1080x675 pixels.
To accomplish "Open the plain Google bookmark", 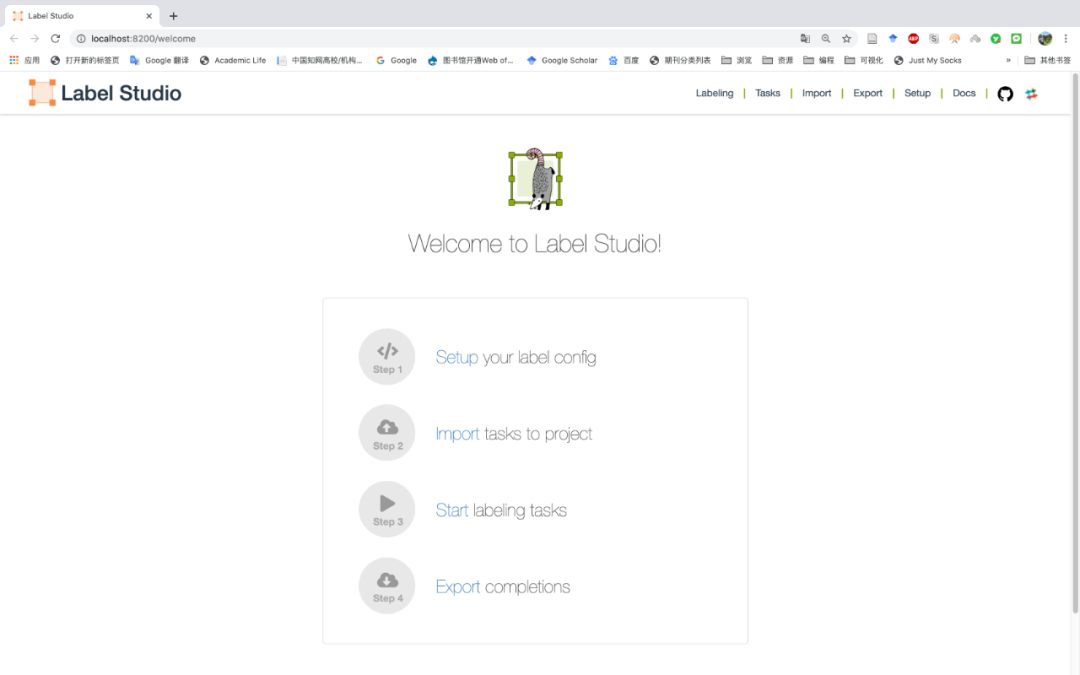I will tap(396, 61).
